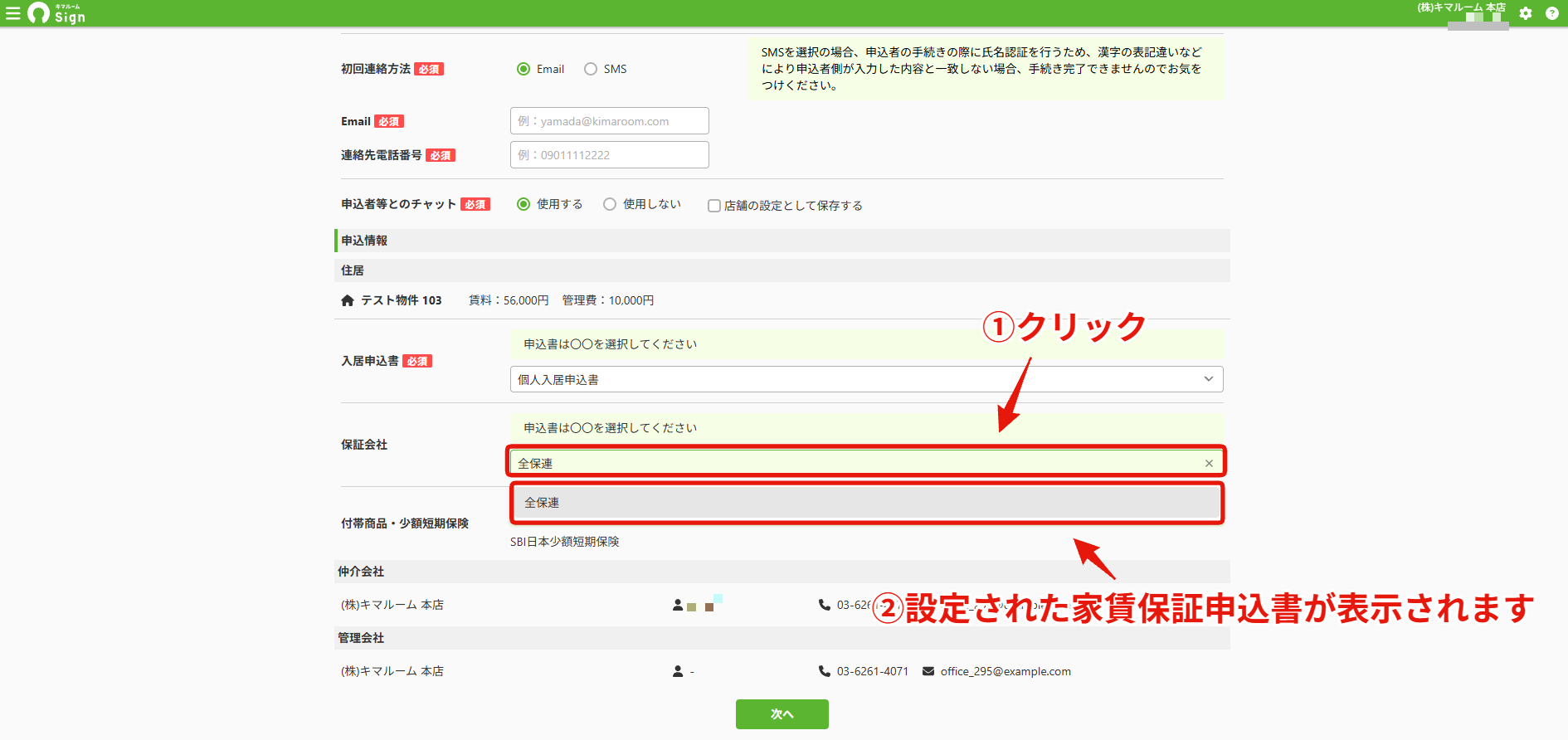
Task: Expand the 個人入居申込書 dropdown
Action: point(866,379)
